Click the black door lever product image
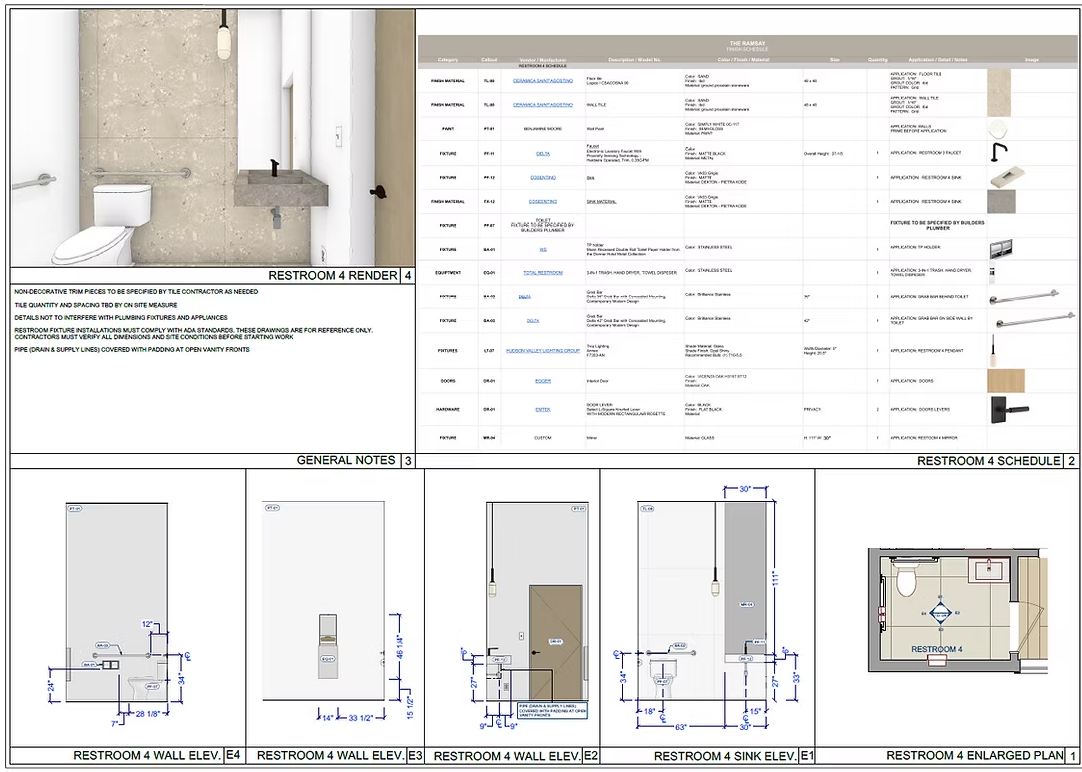The height and width of the screenshot is (772, 1082). tap(1010, 409)
